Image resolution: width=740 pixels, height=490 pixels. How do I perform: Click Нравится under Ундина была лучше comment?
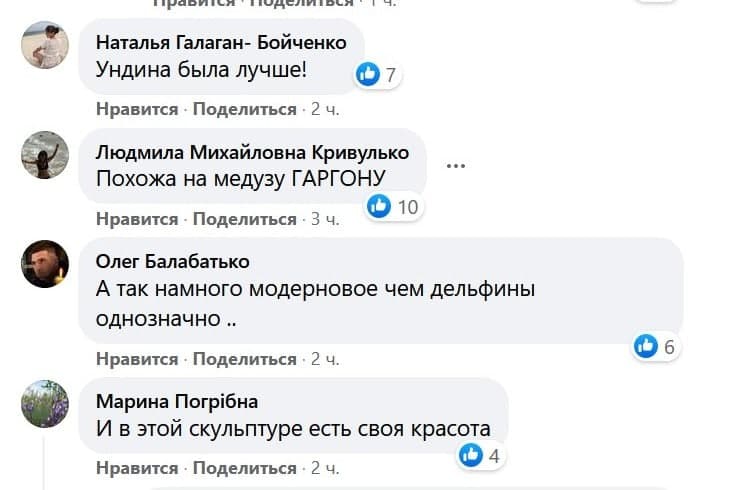pyautogui.click(x=137, y=109)
